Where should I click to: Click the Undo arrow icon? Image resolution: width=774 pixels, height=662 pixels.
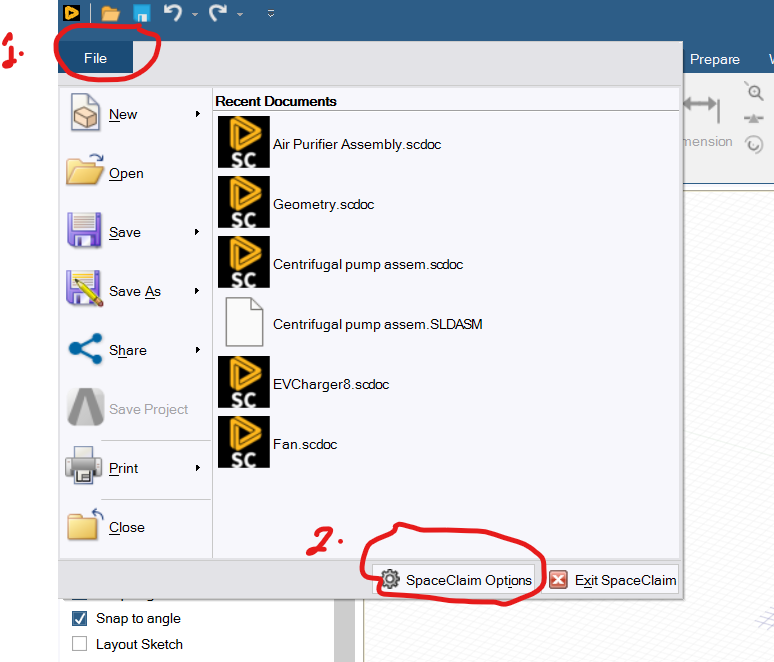(x=173, y=13)
